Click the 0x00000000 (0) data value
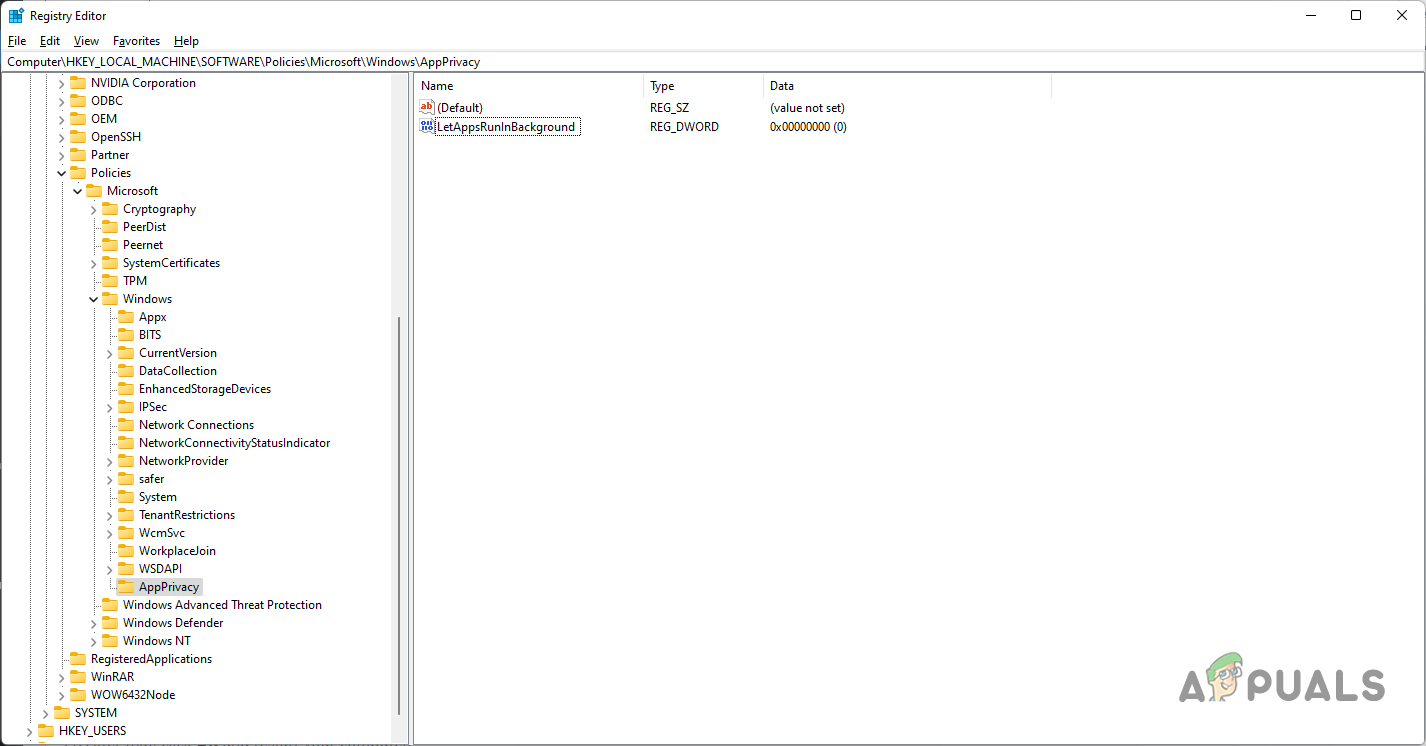 tap(808, 127)
